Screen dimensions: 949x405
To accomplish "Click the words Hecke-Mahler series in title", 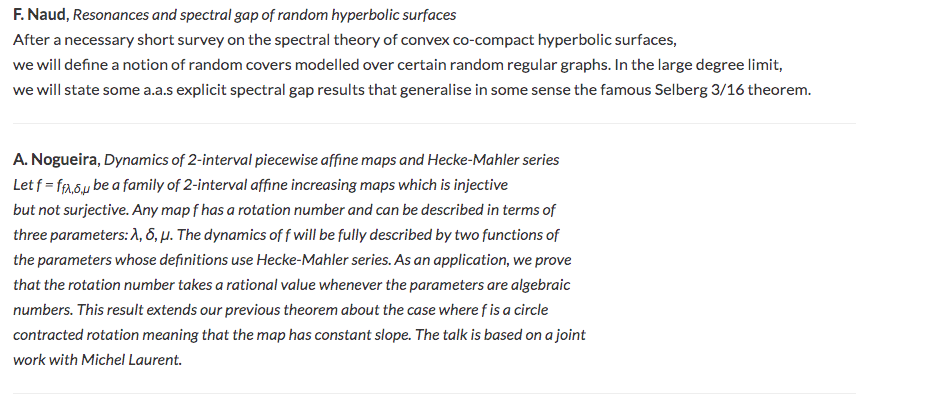I will 493,160.
